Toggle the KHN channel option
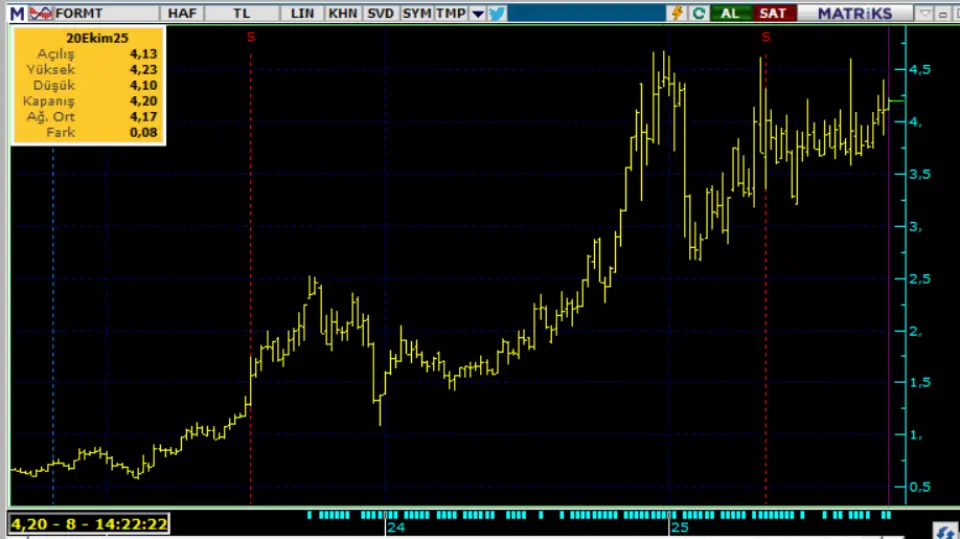960x539 pixels. point(342,13)
